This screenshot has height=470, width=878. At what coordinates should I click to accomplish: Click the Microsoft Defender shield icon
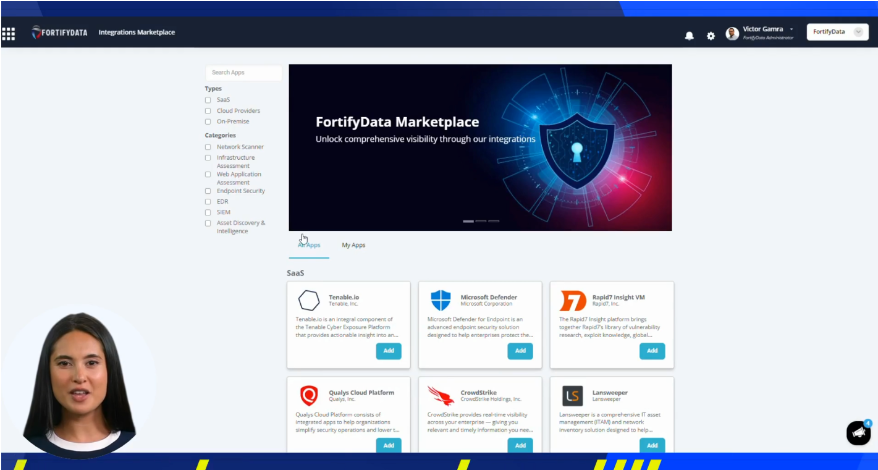[x=441, y=300]
